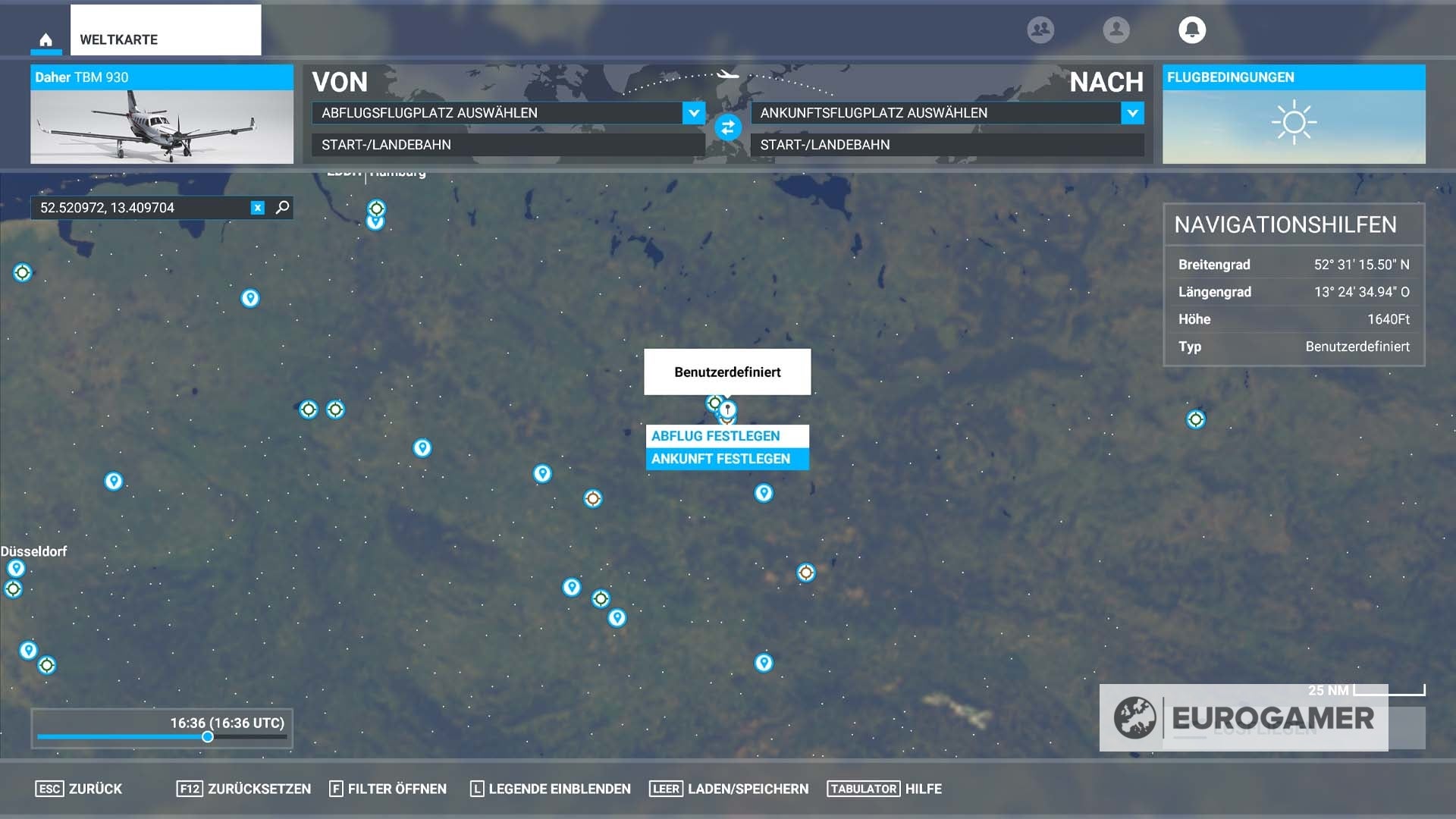Expand the Ankunftsflugplatz auswählen dropdown arrow

pos(1132,113)
